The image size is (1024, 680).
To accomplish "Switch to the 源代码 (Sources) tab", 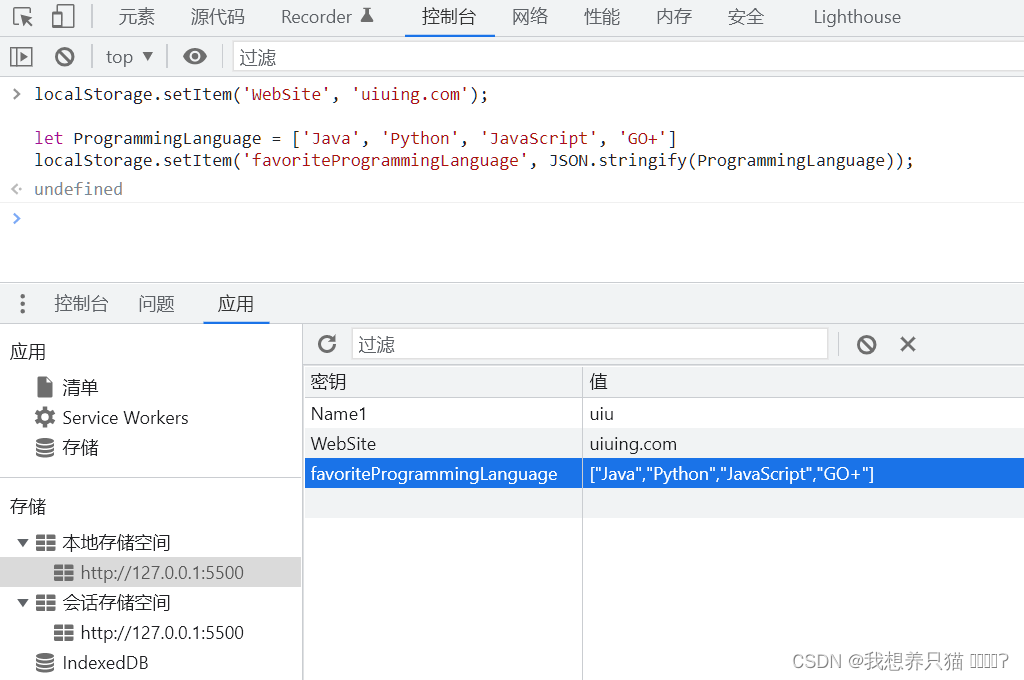I will point(217,17).
